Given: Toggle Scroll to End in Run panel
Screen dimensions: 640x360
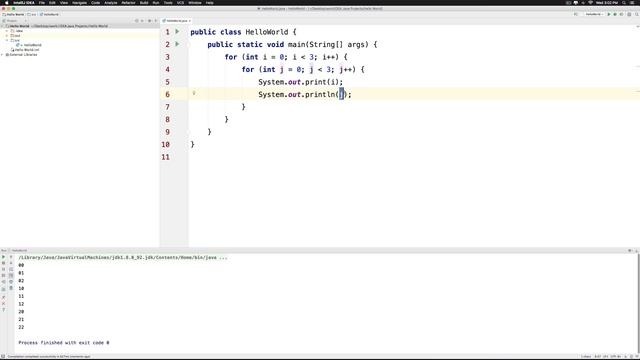Looking at the screenshot, I should [x=11, y=276].
